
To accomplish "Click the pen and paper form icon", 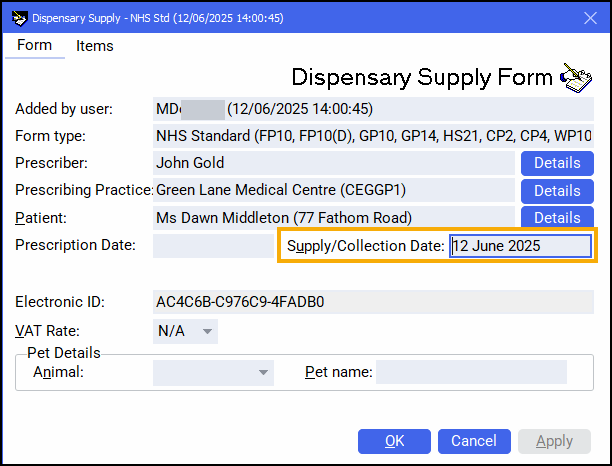I will (576, 76).
